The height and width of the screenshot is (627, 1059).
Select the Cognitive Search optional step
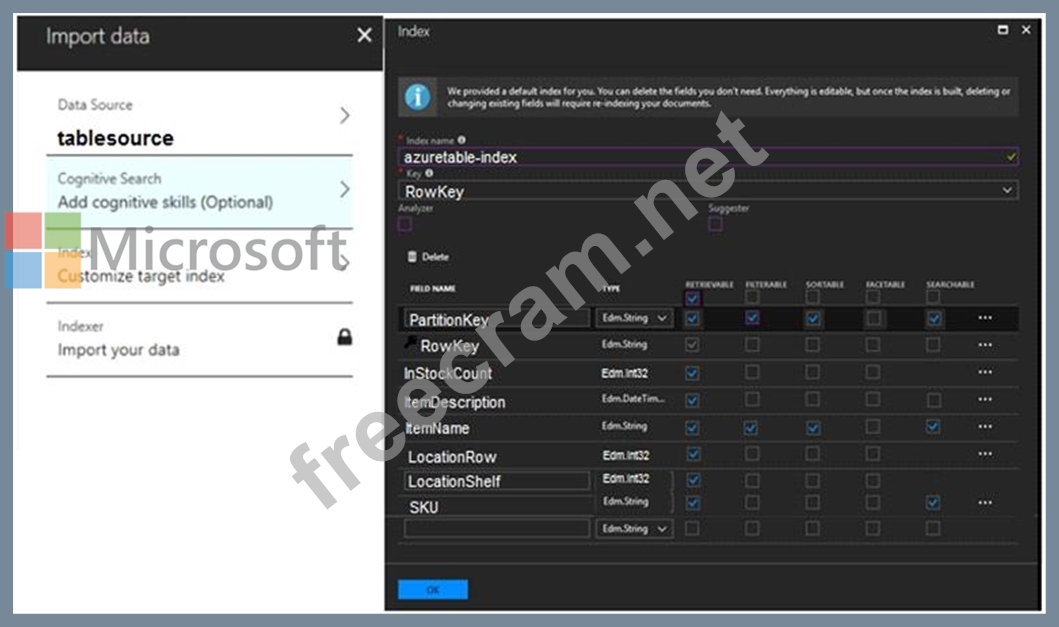(200, 190)
